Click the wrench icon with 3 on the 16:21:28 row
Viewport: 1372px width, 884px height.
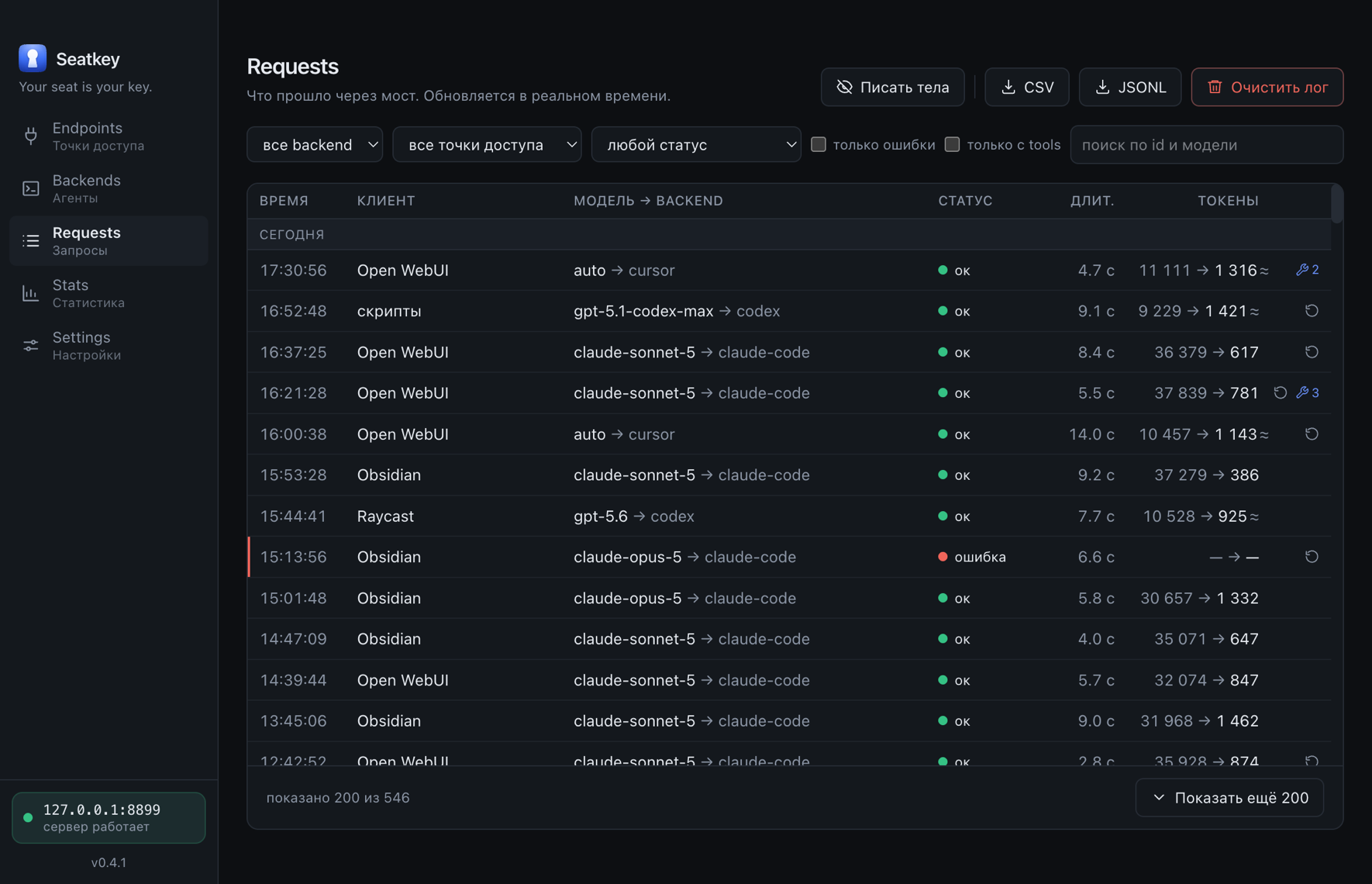click(x=1308, y=393)
